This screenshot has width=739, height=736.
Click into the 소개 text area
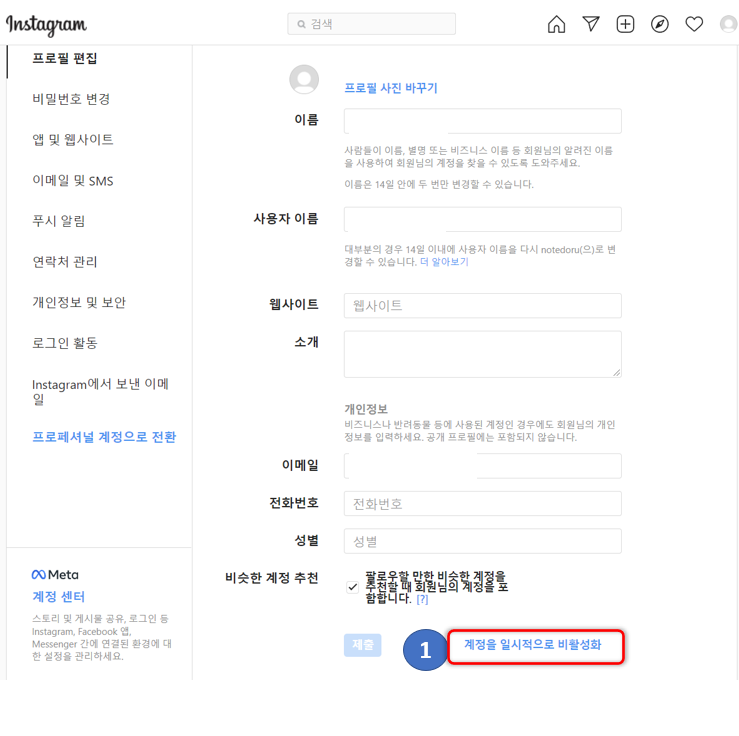[x=483, y=354]
